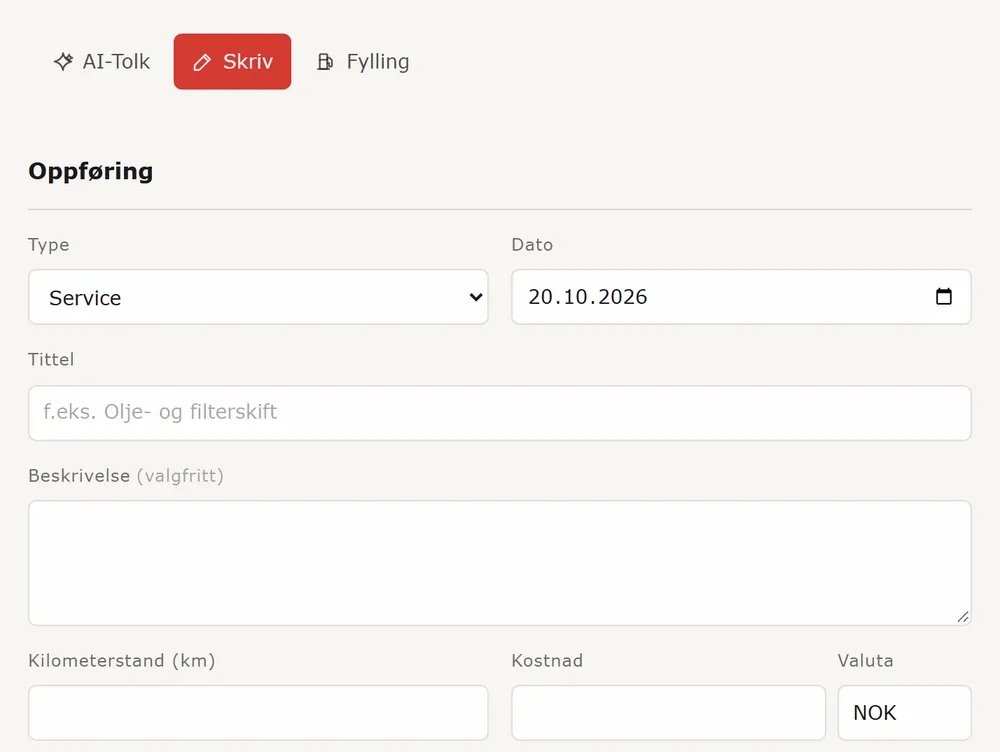The height and width of the screenshot is (752, 1000).
Task: Open the AI-Tolk tab
Action: [x=101, y=61]
